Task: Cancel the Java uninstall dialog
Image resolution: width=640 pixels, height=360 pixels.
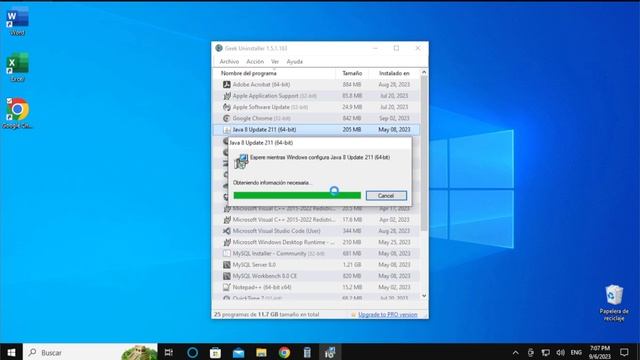Action: coord(386,196)
